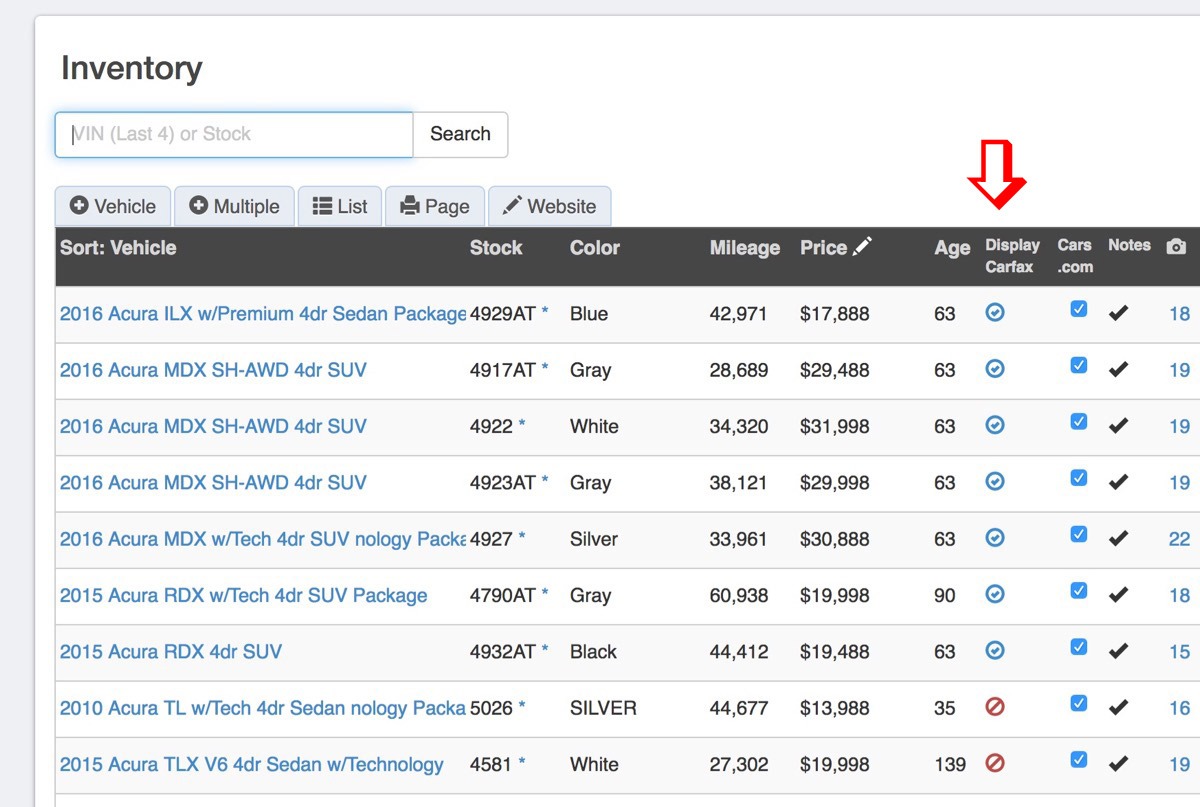Click Carfax check icon for Acura ILX

click(995, 313)
